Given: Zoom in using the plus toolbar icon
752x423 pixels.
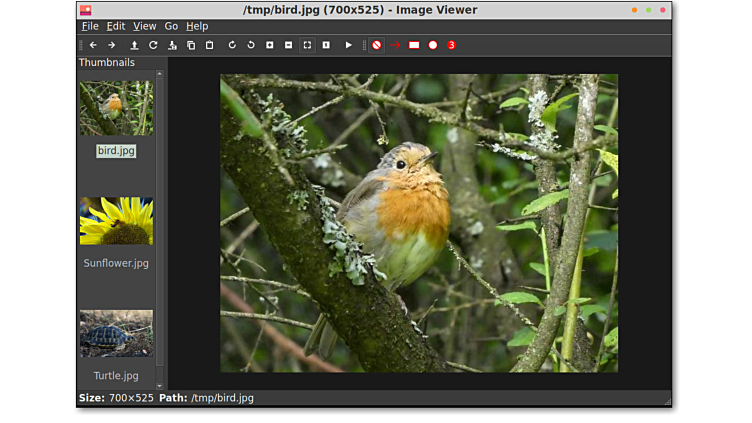Looking at the screenshot, I should pyautogui.click(x=270, y=45).
